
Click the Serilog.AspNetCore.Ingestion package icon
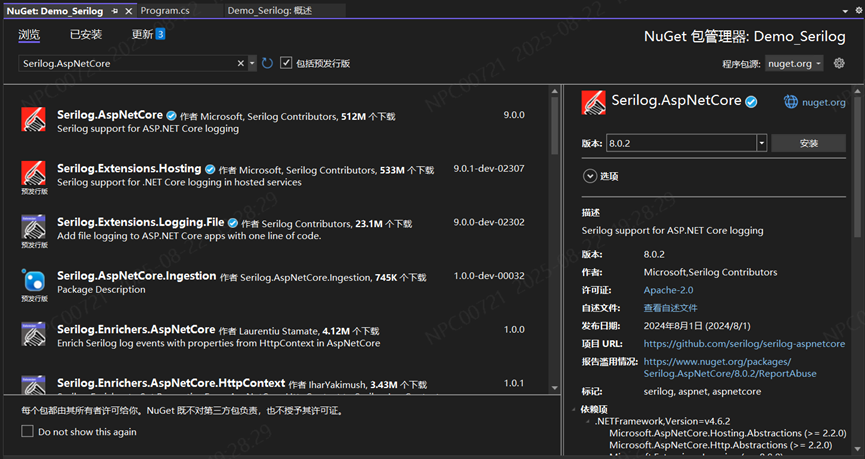(33, 280)
